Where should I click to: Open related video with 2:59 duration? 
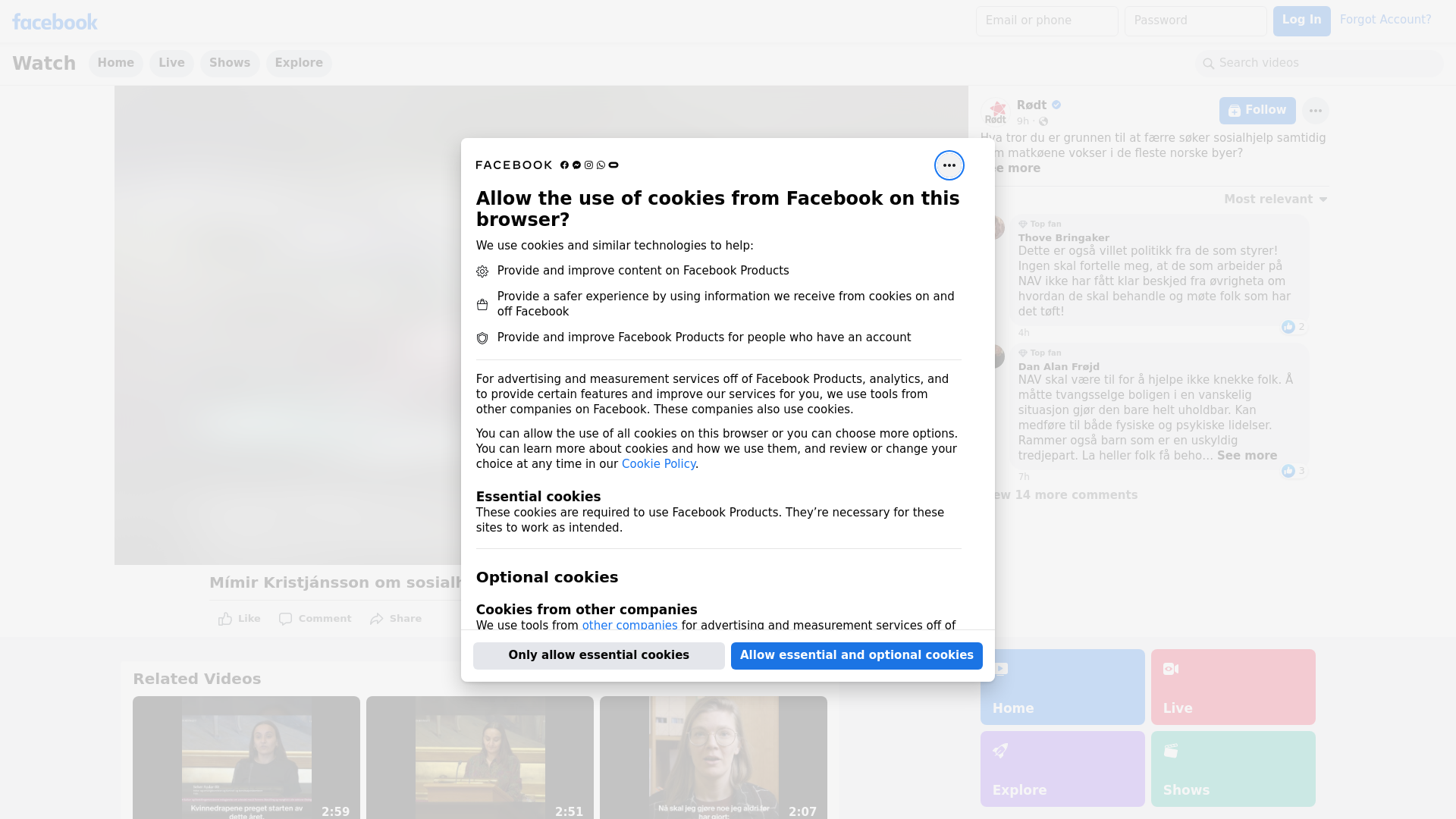point(246,758)
